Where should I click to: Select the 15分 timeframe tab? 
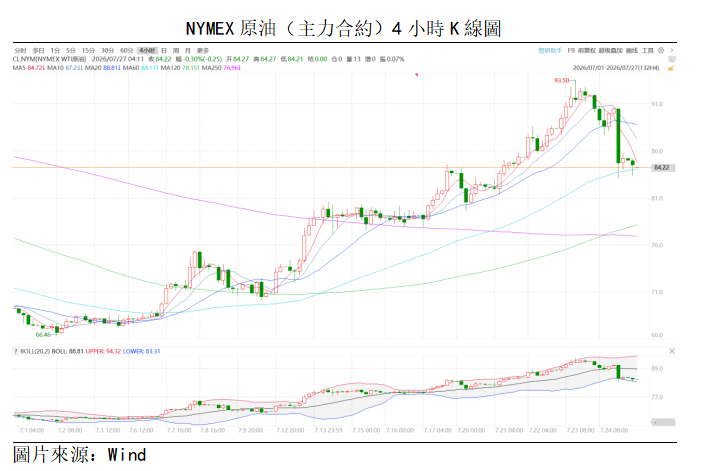pos(88,50)
